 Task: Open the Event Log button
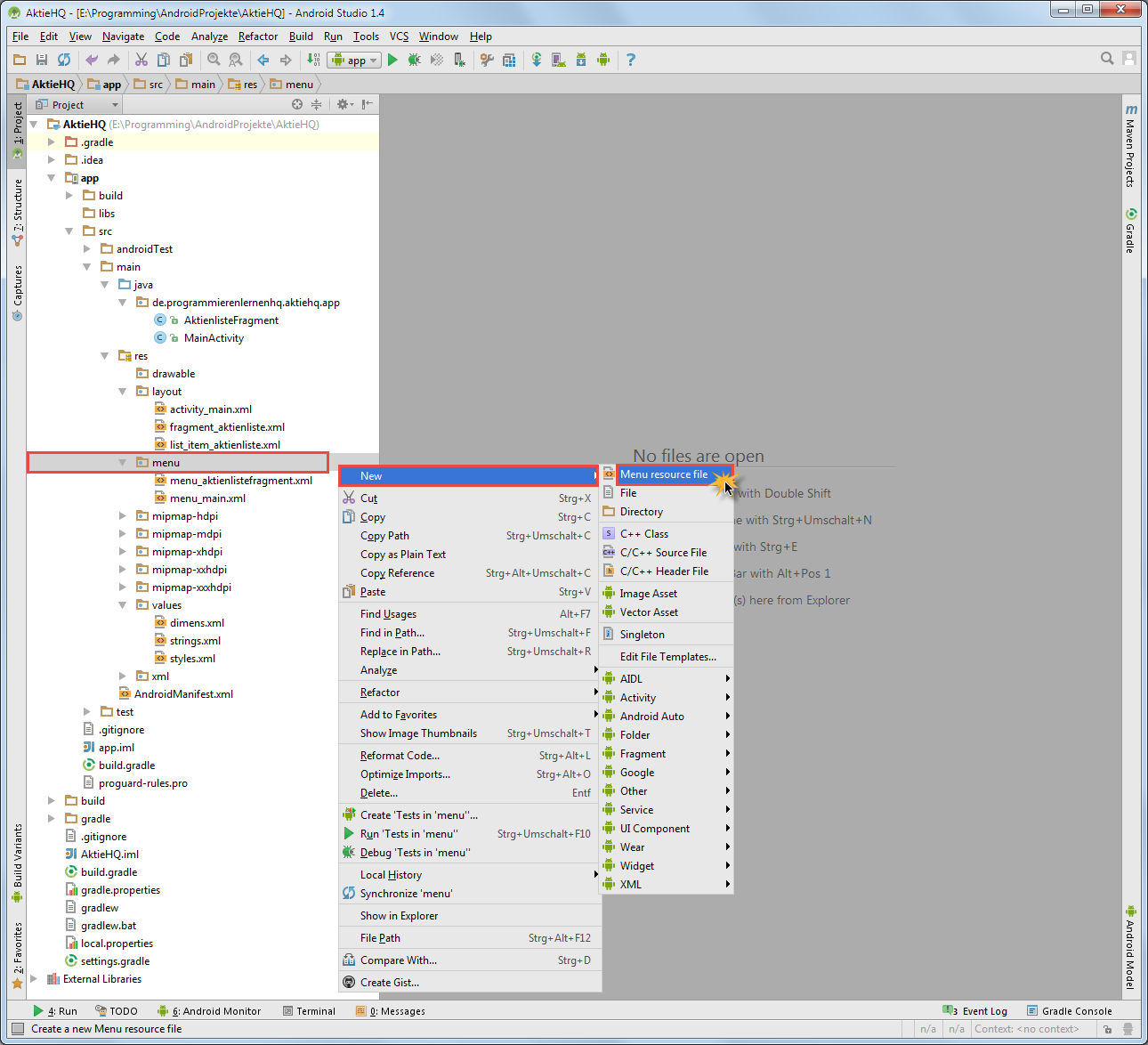975,1011
